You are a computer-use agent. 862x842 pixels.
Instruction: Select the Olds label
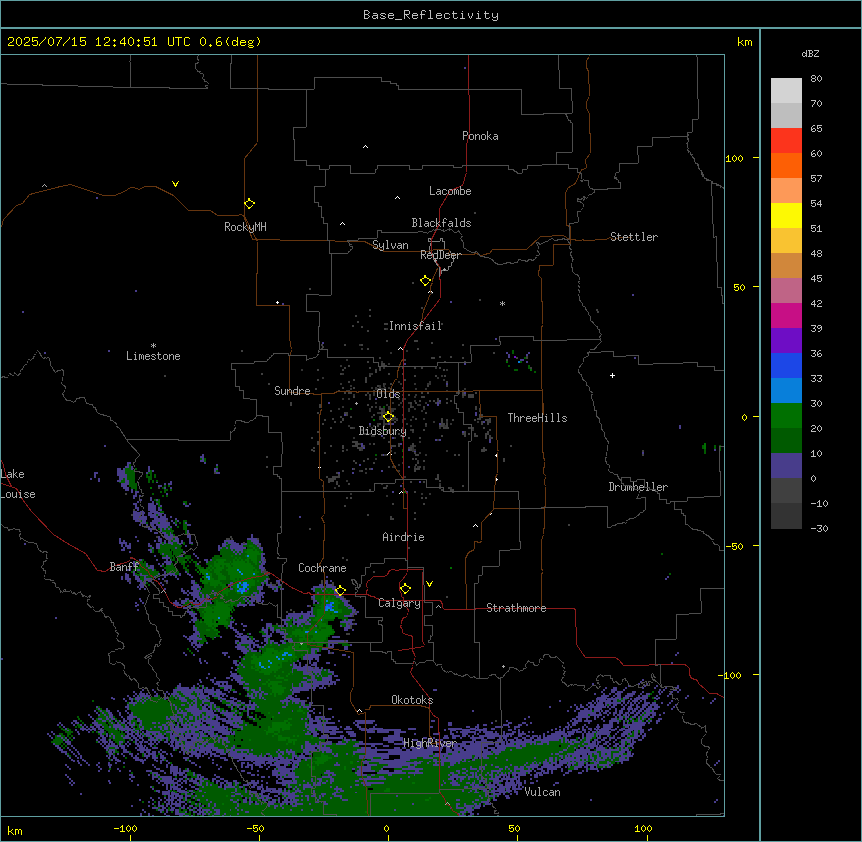(388, 394)
